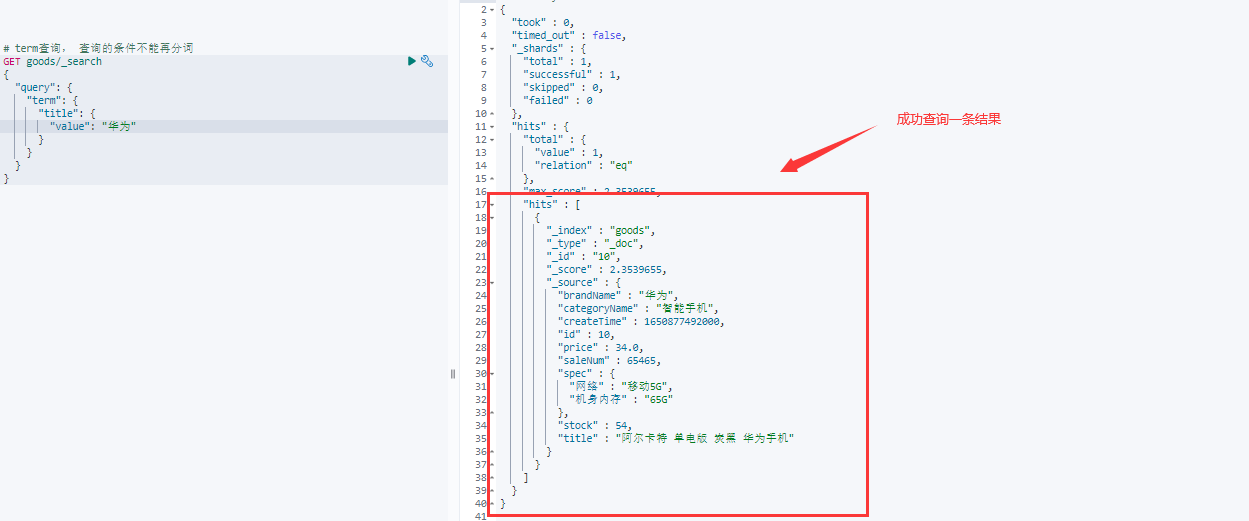Click the "title" : "阿尔卡特..." response line
The width and height of the screenshot is (1249, 521).
click(x=676, y=438)
